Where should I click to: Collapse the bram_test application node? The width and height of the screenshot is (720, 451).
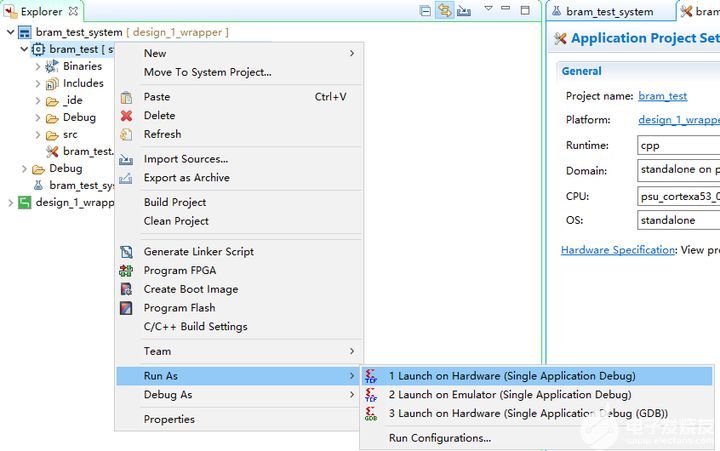click(x=24, y=49)
